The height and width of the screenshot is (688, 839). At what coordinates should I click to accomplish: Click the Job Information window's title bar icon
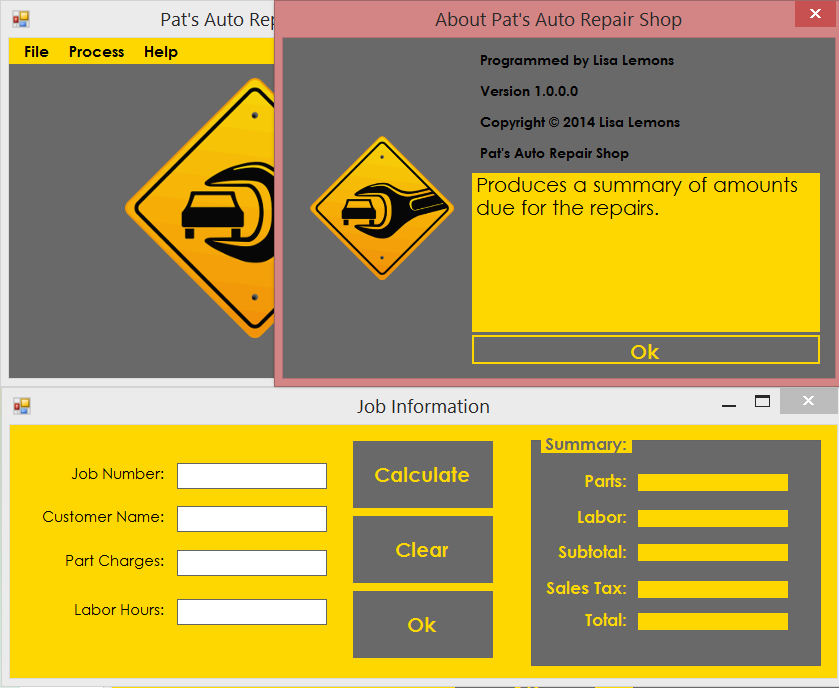[x=21, y=406]
